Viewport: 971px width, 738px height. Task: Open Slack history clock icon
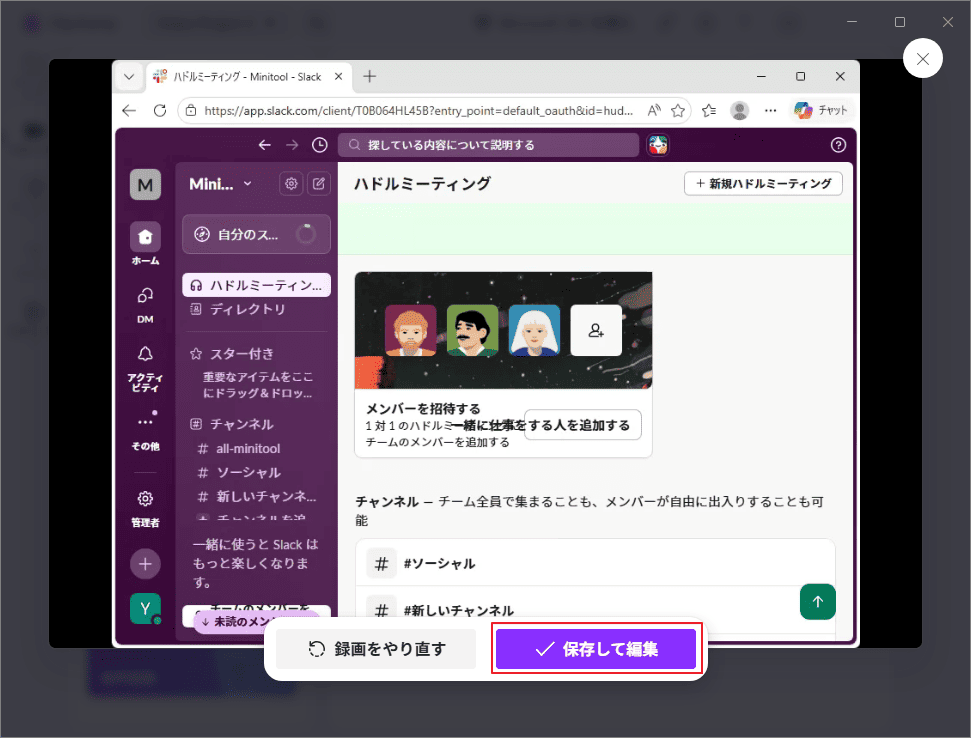320,145
